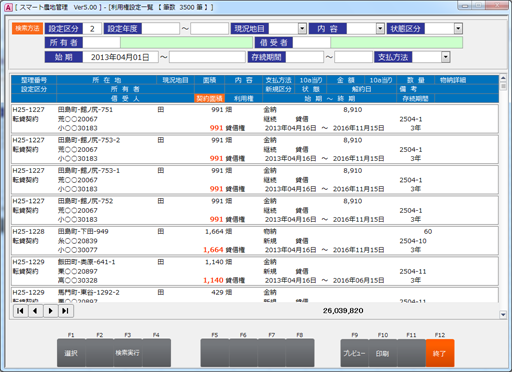This screenshot has height=372, width=512.
Task: Expand the 状態区分 dropdown
Action: tap(458, 29)
